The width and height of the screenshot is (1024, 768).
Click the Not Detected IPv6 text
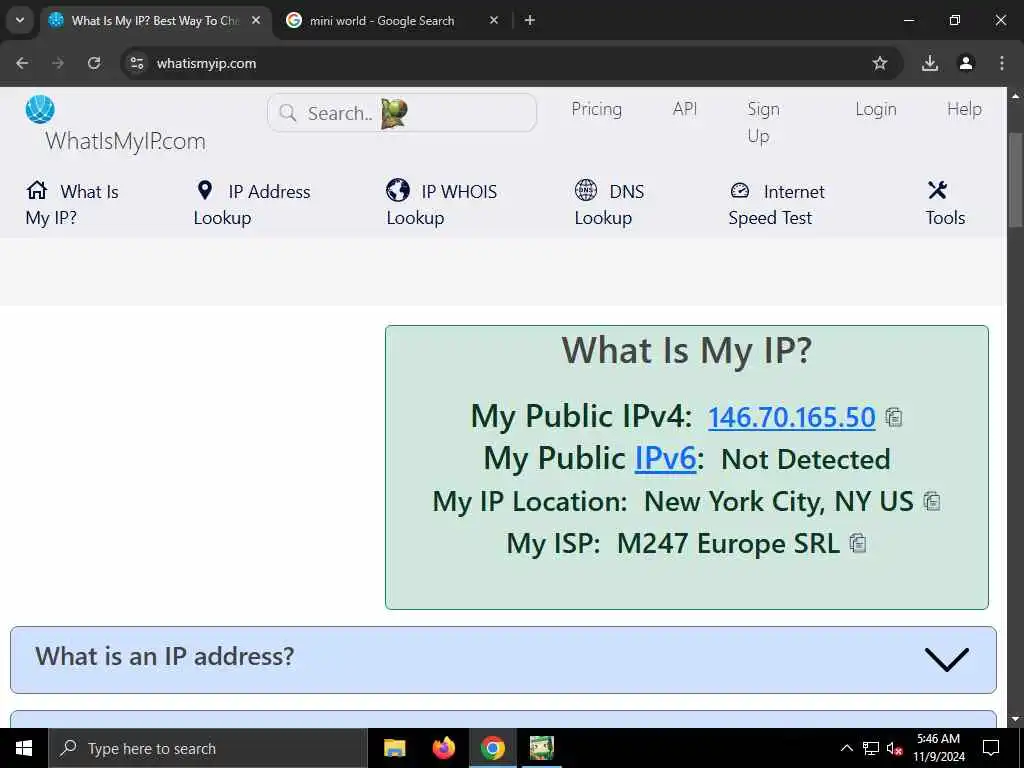click(805, 459)
